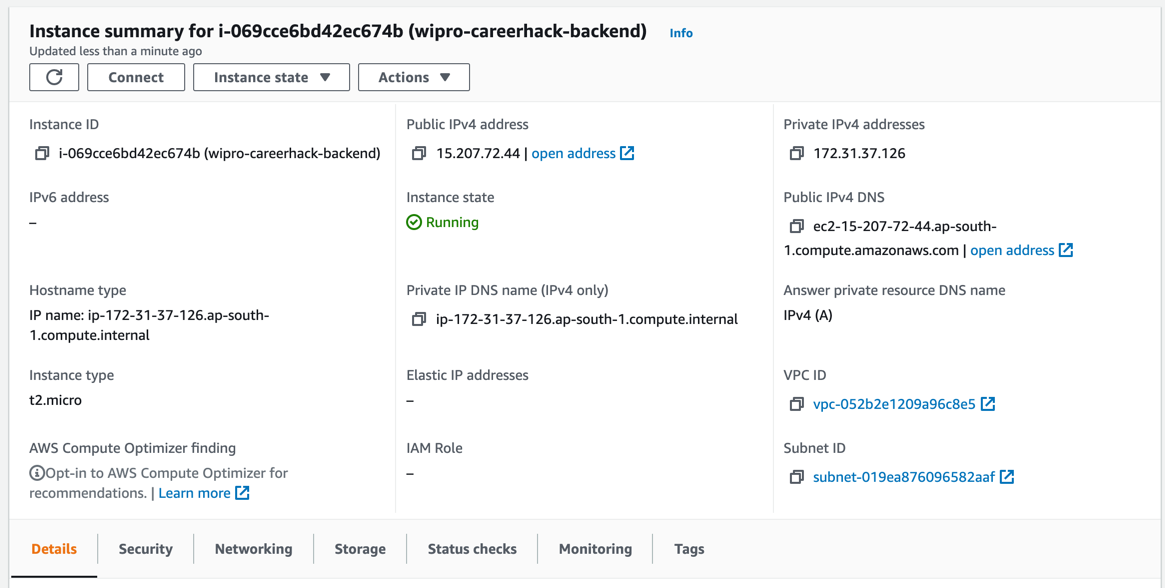Open the vpc-052b2e1209a96c8e5 link
This screenshot has height=588, width=1165.
click(894, 404)
